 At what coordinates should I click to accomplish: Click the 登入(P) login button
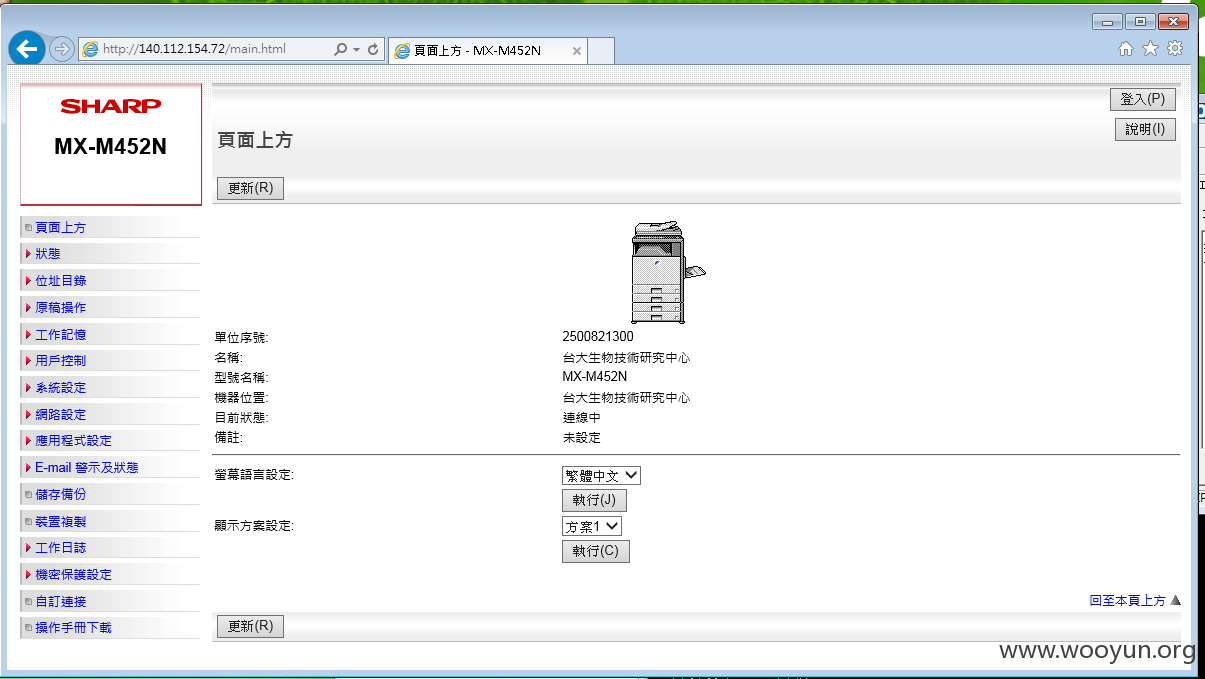click(x=1142, y=99)
